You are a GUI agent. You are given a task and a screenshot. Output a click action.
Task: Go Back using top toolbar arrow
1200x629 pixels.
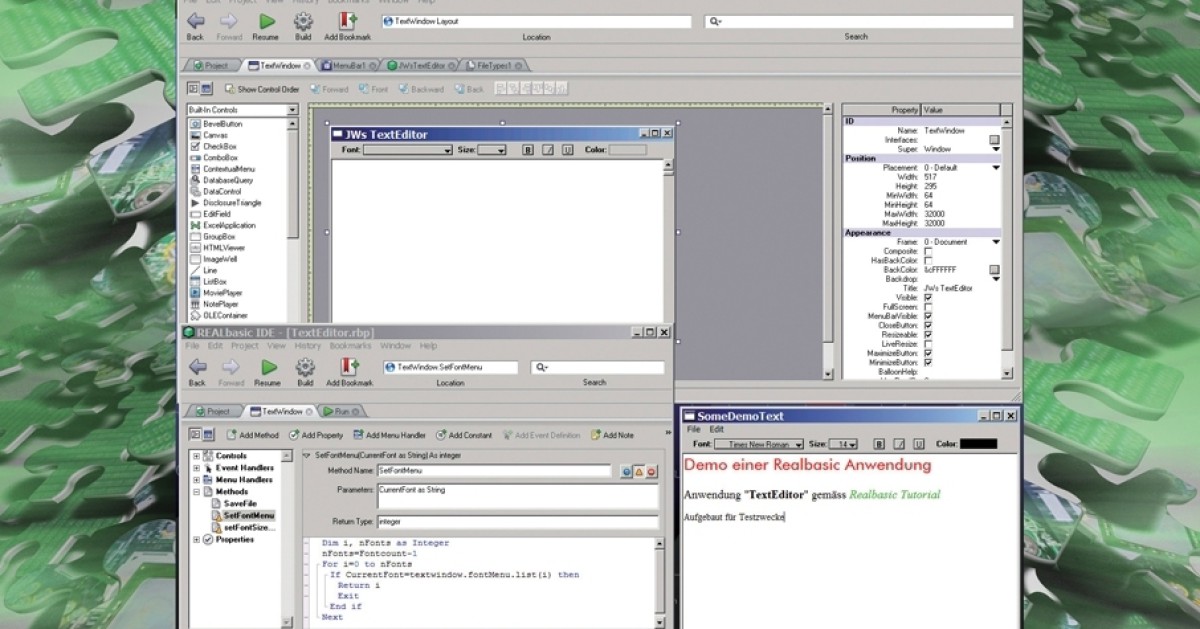[196, 21]
